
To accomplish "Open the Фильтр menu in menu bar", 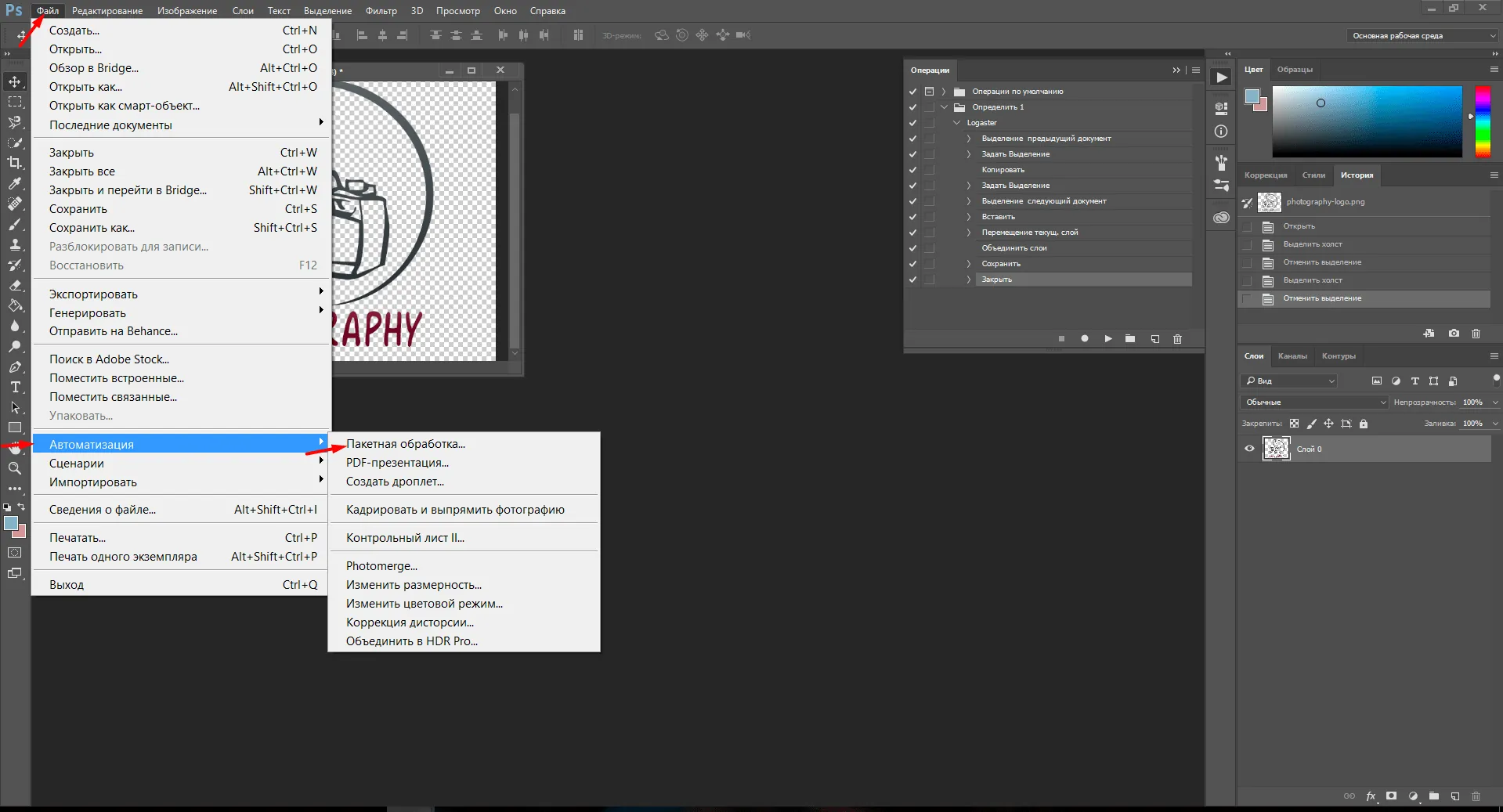I will tap(381, 11).
